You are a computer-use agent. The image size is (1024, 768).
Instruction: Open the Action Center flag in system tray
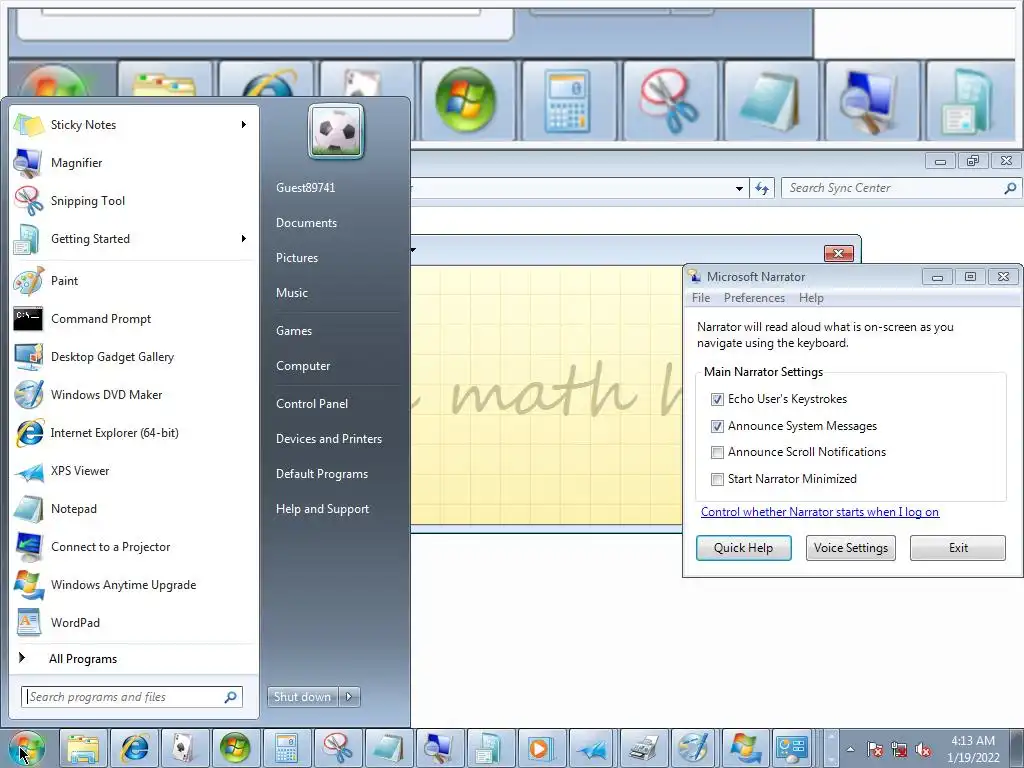pyautogui.click(x=875, y=750)
